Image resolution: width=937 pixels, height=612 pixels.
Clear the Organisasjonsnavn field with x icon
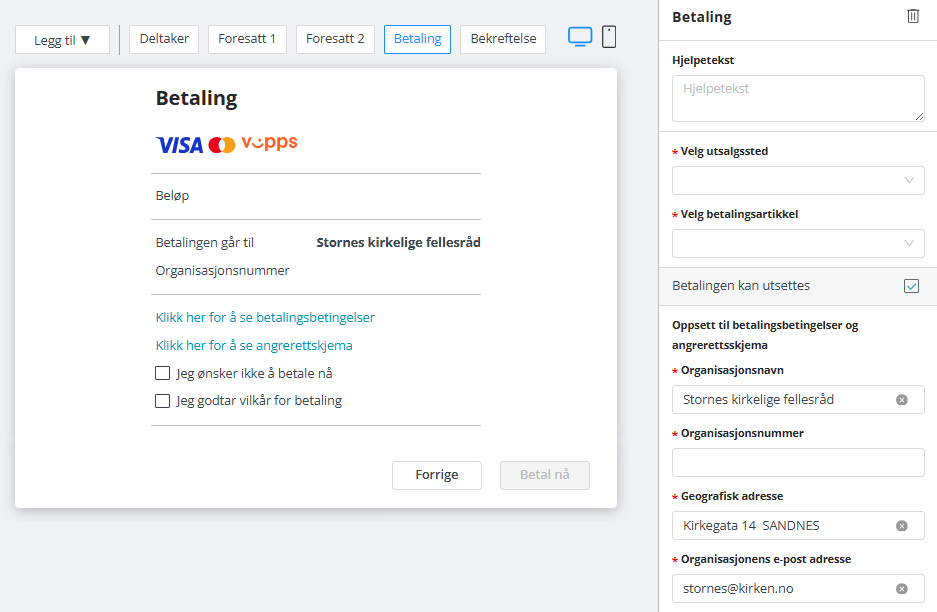click(x=901, y=400)
